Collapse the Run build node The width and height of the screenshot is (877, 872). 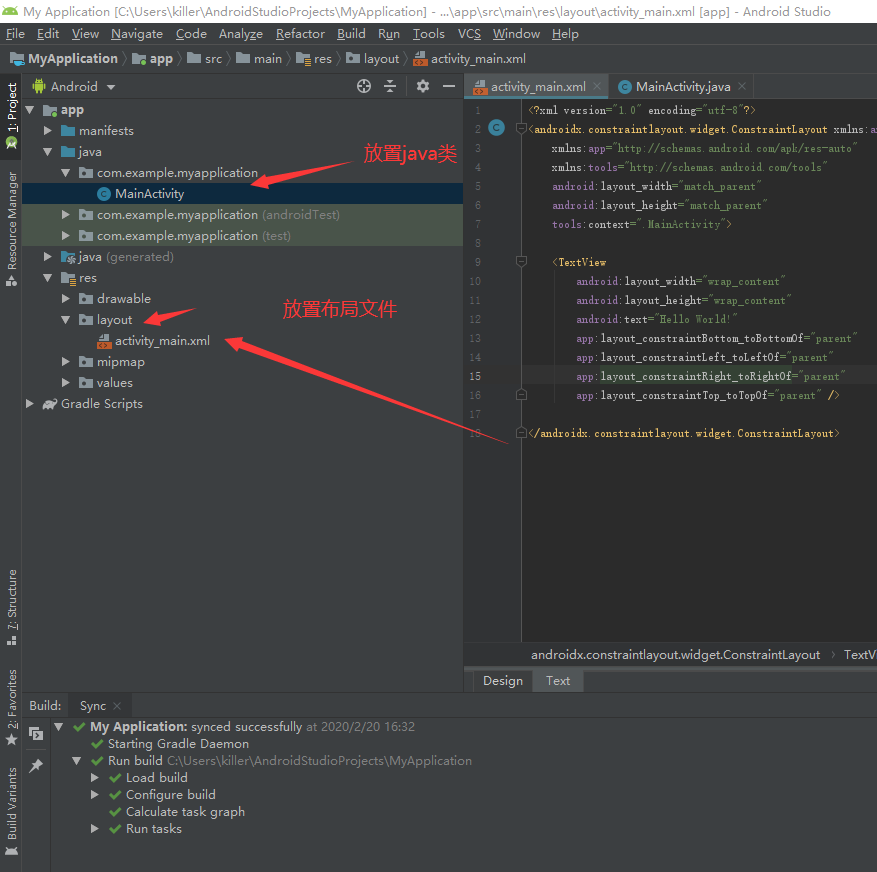(77, 761)
